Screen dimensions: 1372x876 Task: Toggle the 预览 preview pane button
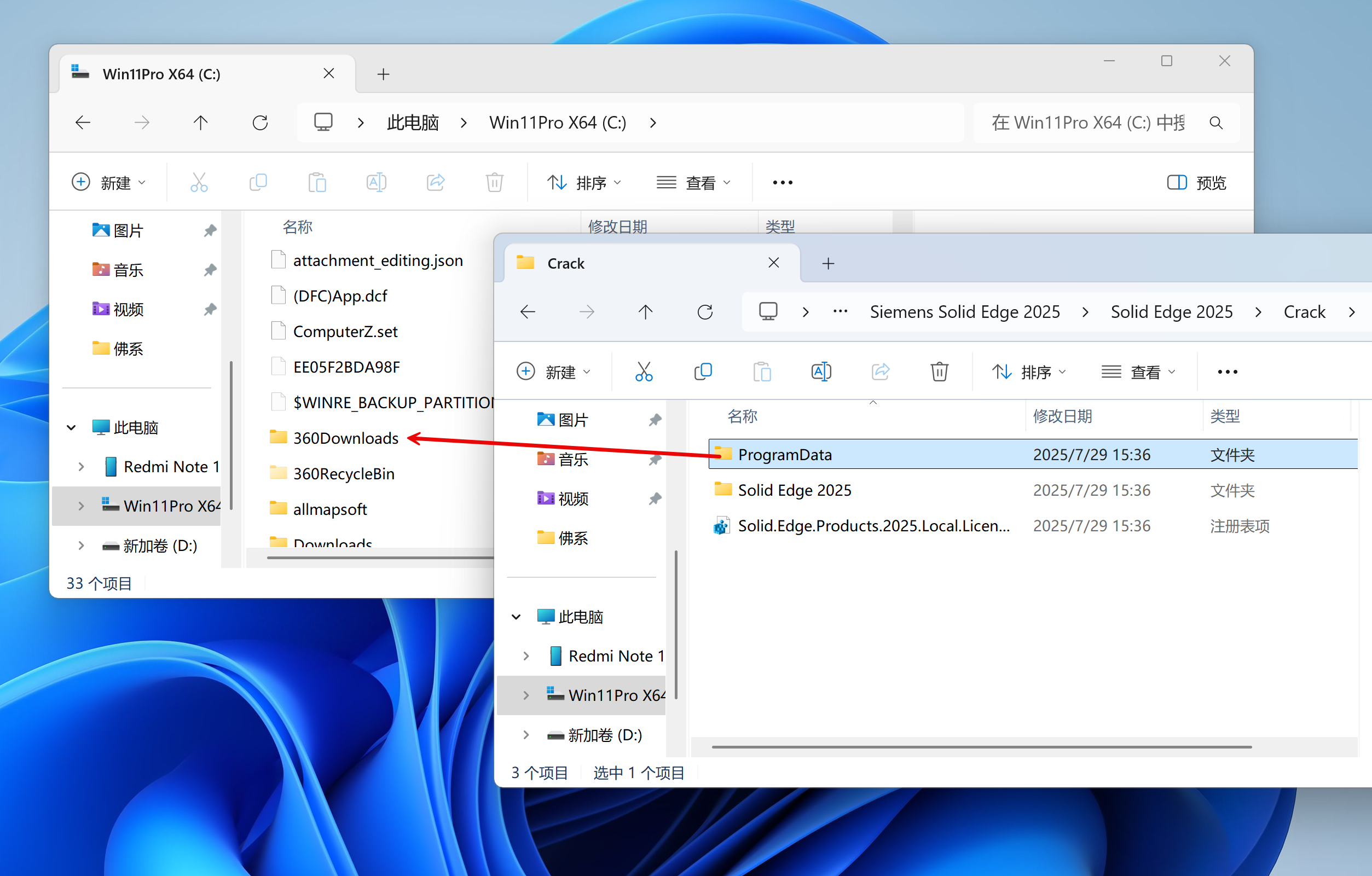(1196, 183)
